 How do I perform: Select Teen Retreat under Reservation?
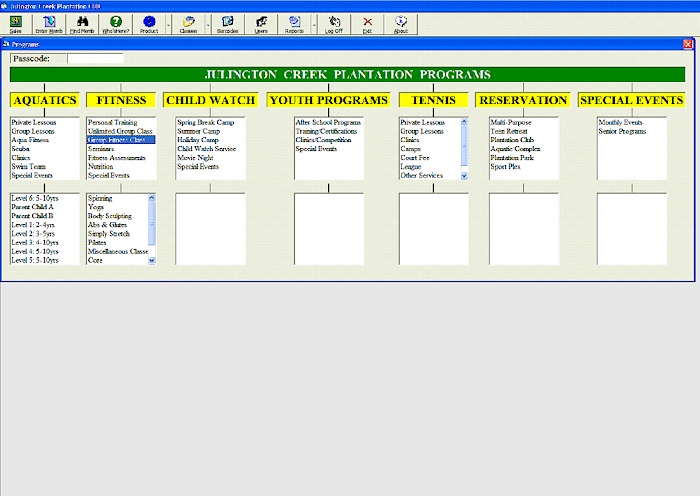(x=509, y=131)
